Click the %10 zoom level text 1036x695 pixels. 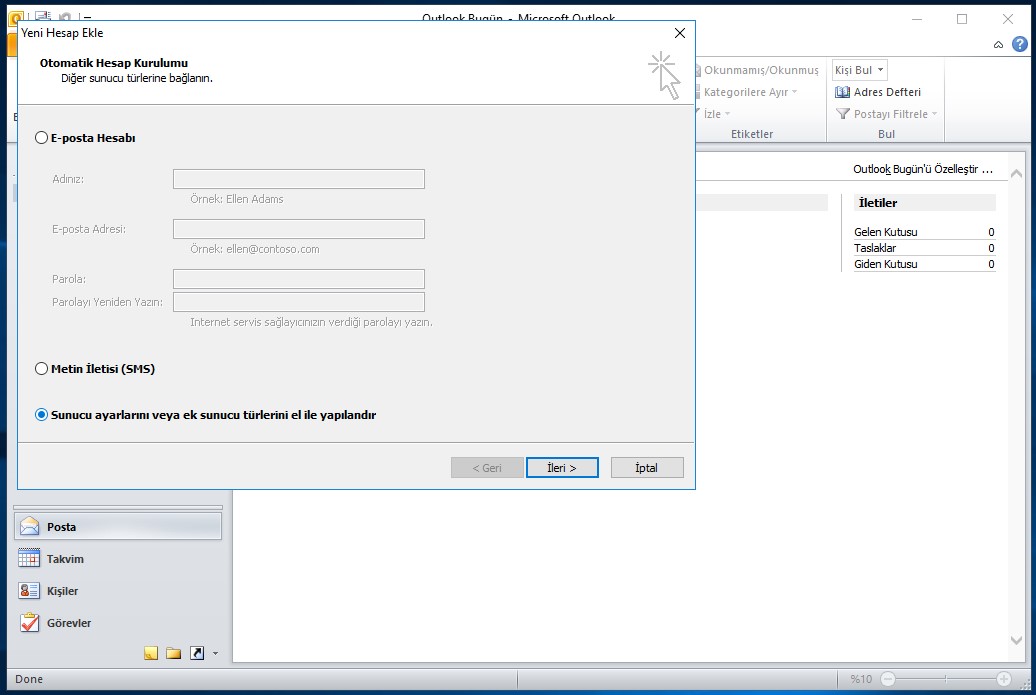tap(861, 679)
